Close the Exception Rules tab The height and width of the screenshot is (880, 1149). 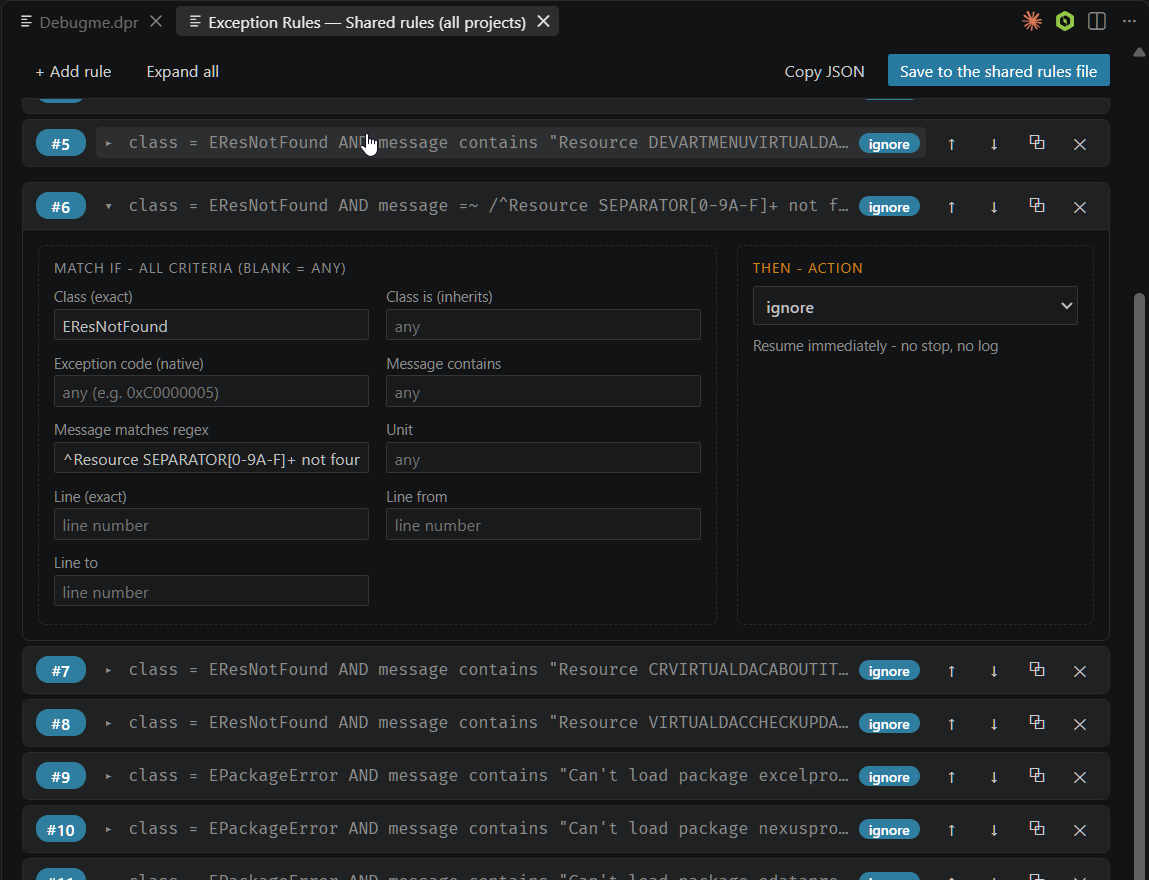click(544, 22)
